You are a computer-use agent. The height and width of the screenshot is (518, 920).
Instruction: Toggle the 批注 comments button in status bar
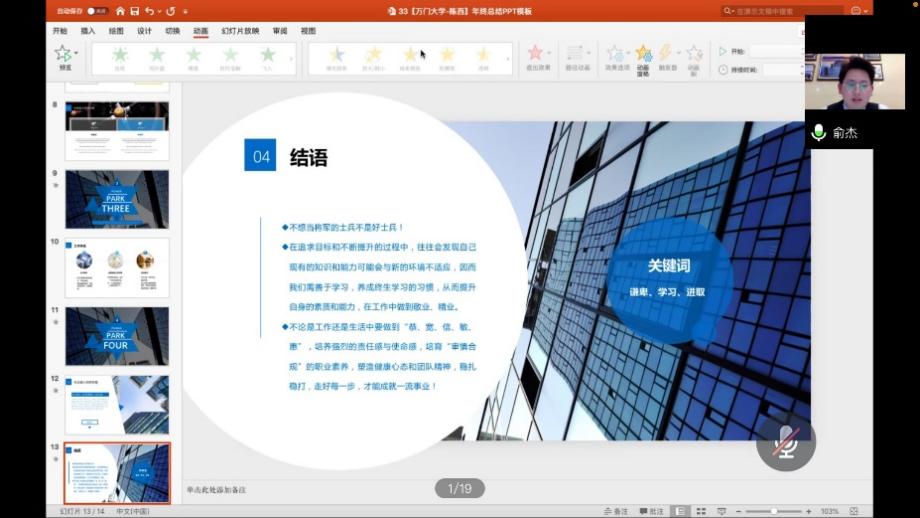click(x=651, y=512)
